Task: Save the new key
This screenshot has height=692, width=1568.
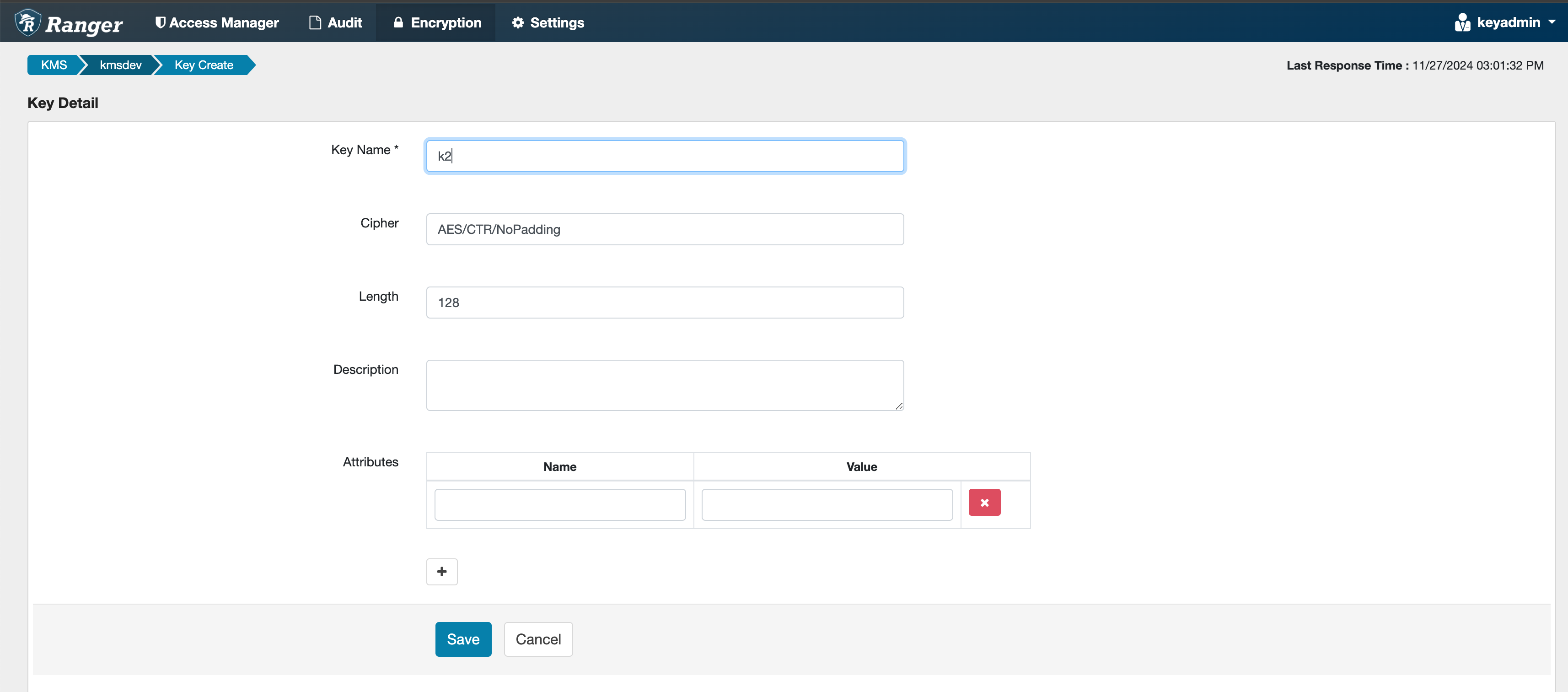Action: point(462,639)
